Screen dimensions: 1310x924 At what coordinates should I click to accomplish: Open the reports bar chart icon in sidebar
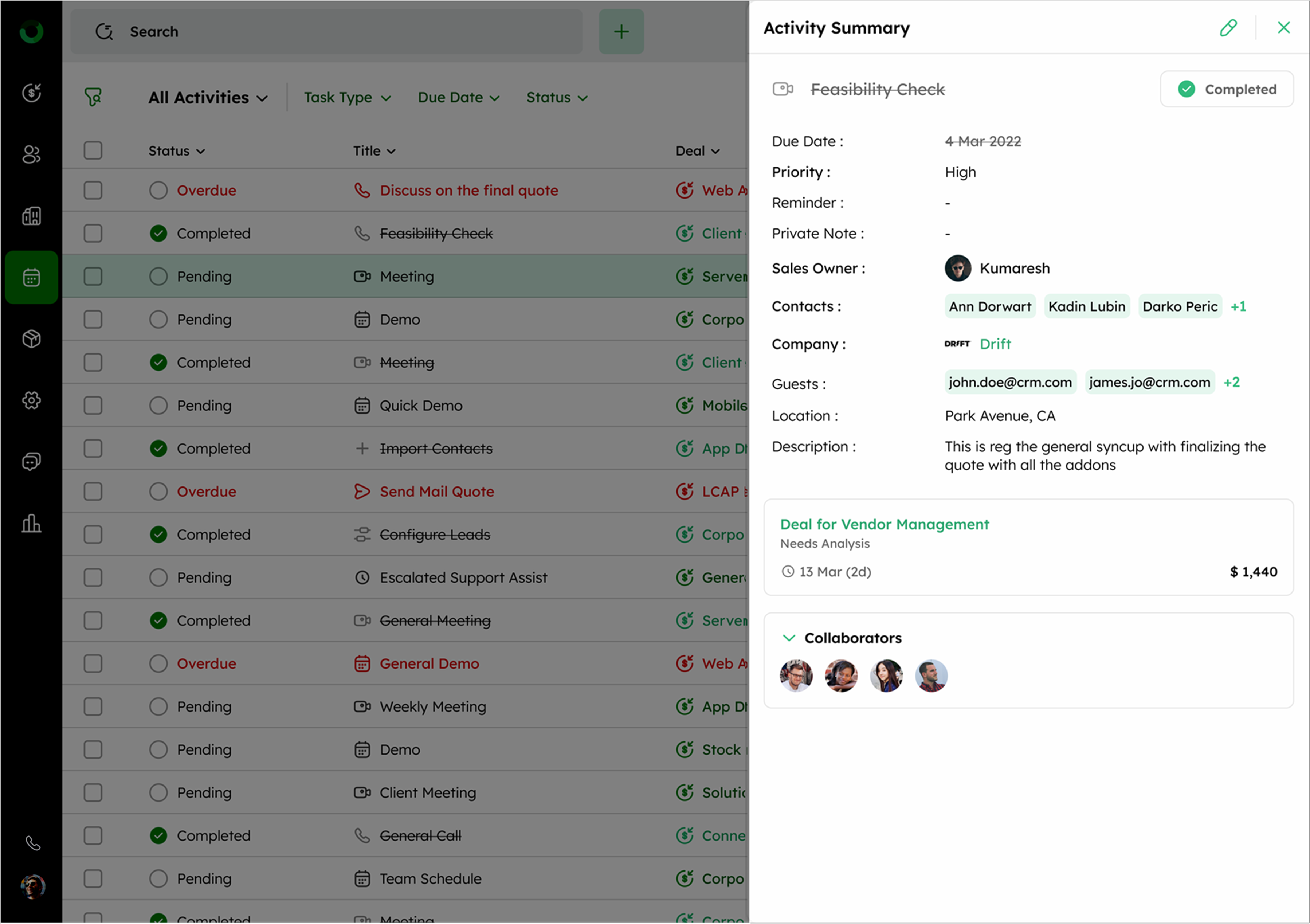pos(31,523)
